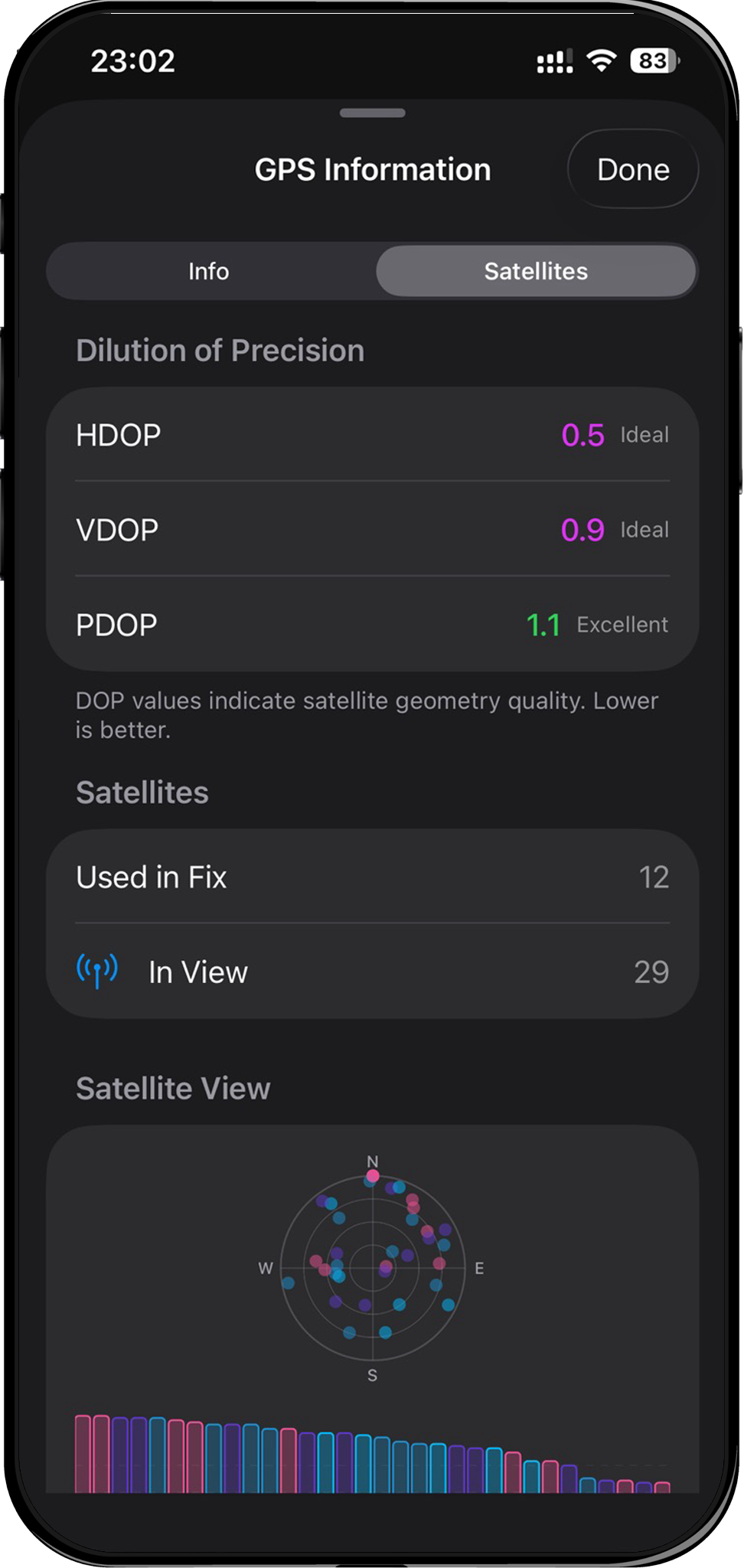Tap the PDOP Excellent rating
The image size is (744, 1568).
coord(622,625)
